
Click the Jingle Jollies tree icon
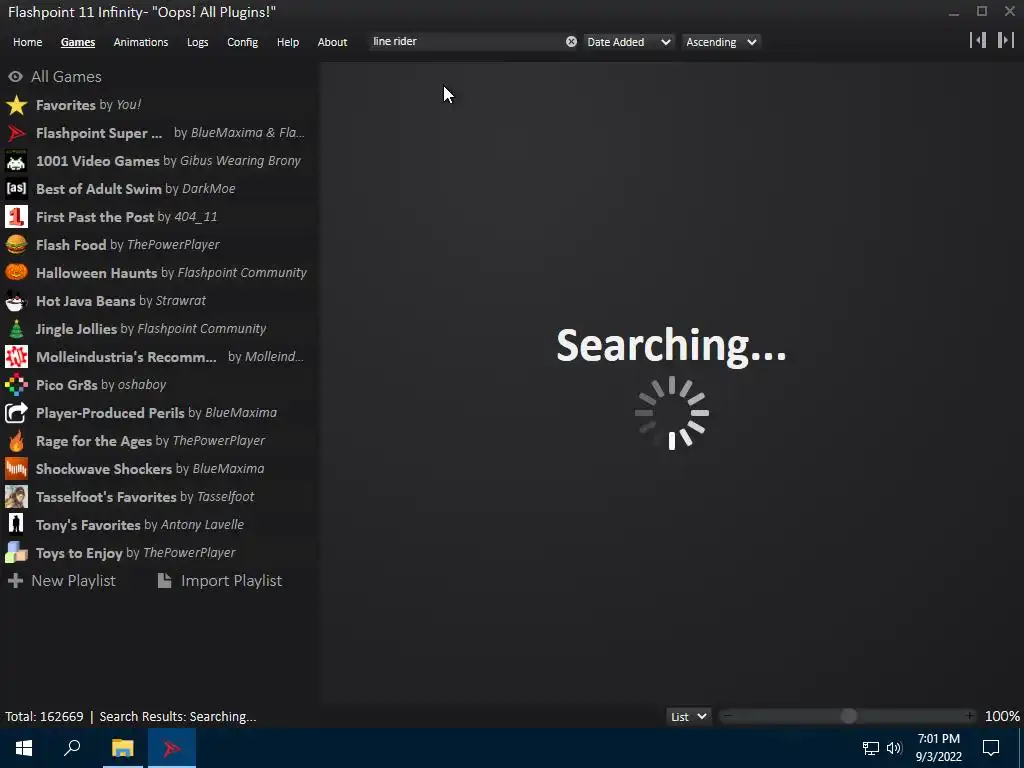pyautogui.click(x=16, y=329)
